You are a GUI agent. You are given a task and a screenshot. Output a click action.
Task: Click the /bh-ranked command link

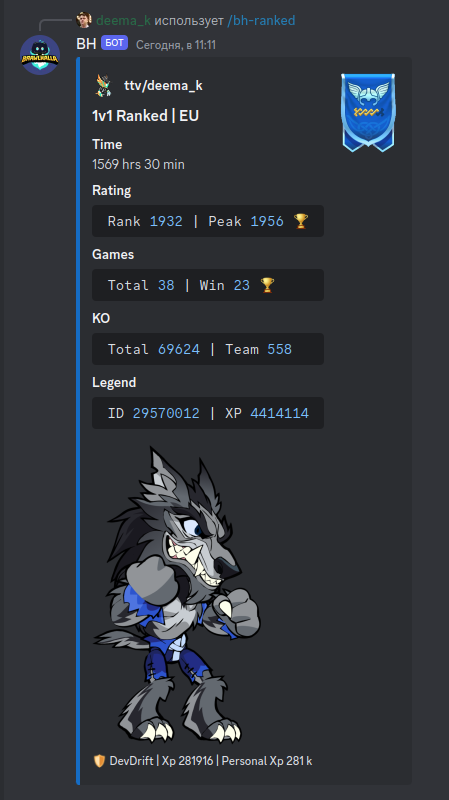pyautogui.click(x=261, y=20)
